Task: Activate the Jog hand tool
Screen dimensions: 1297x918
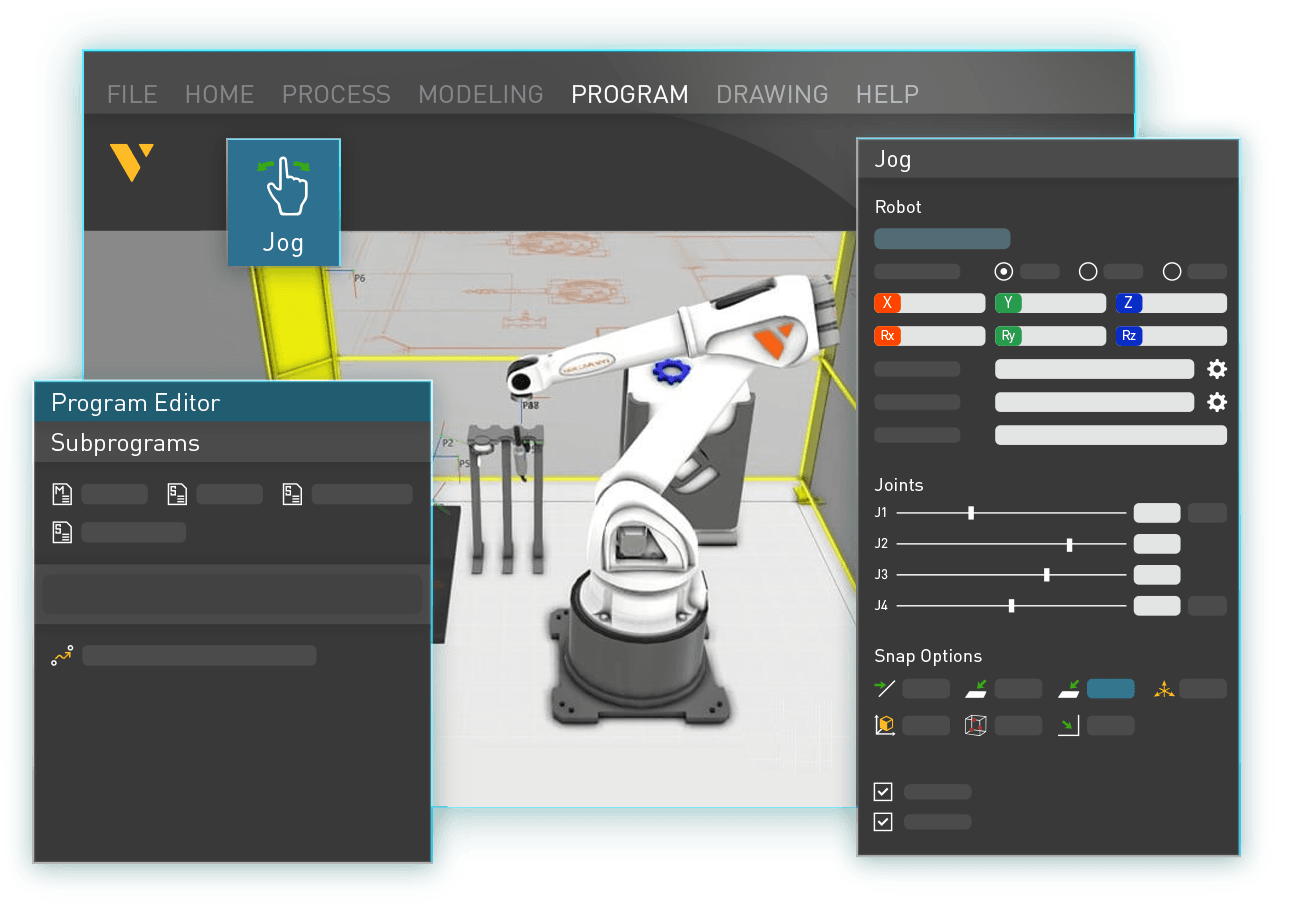Action: tap(284, 202)
